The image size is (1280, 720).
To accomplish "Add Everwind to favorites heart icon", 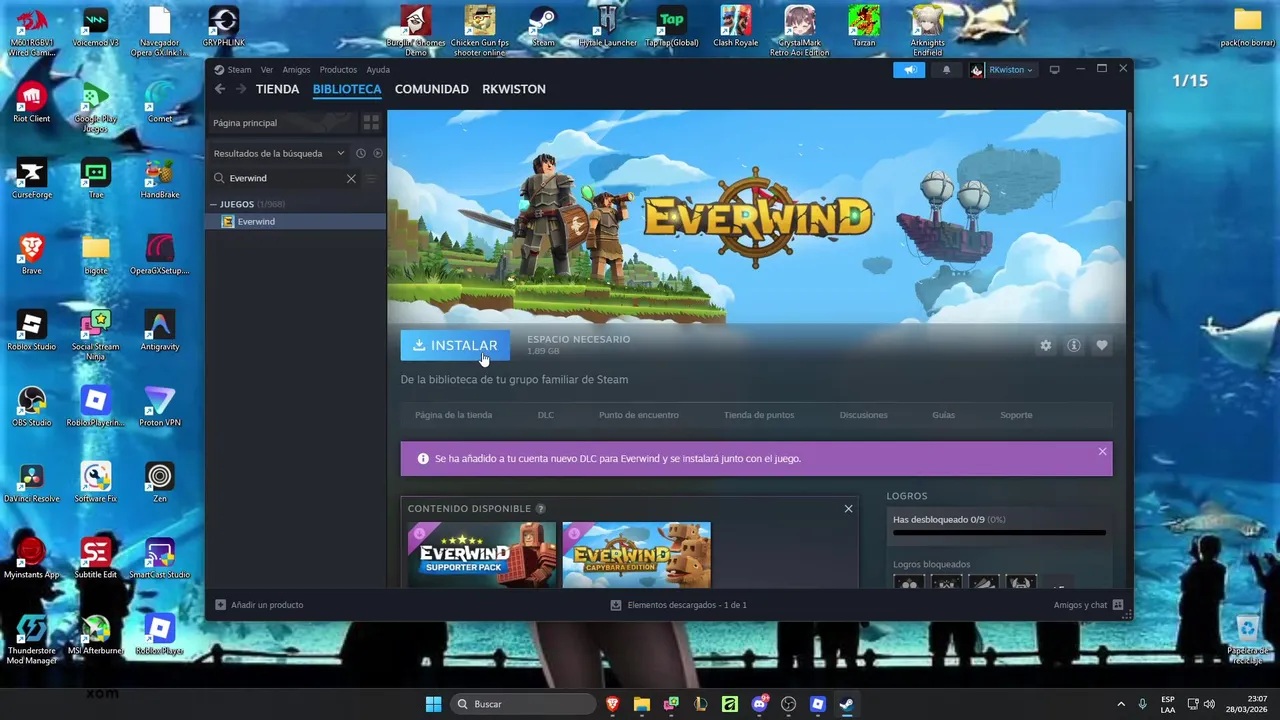I will pyautogui.click(x=1102, y=345).
